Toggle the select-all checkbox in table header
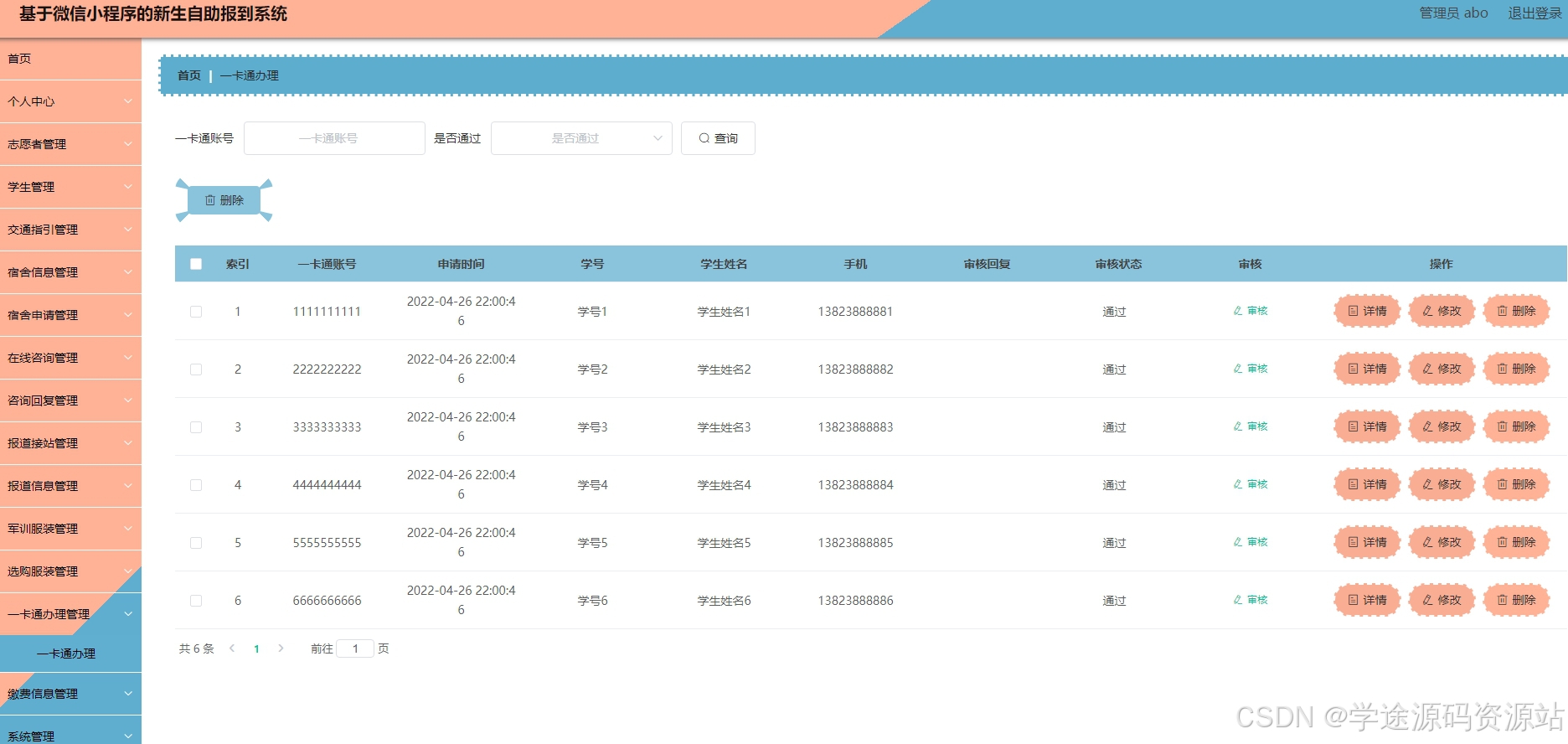This screenshot has height=744, width=1568. [x=196, y=264]
